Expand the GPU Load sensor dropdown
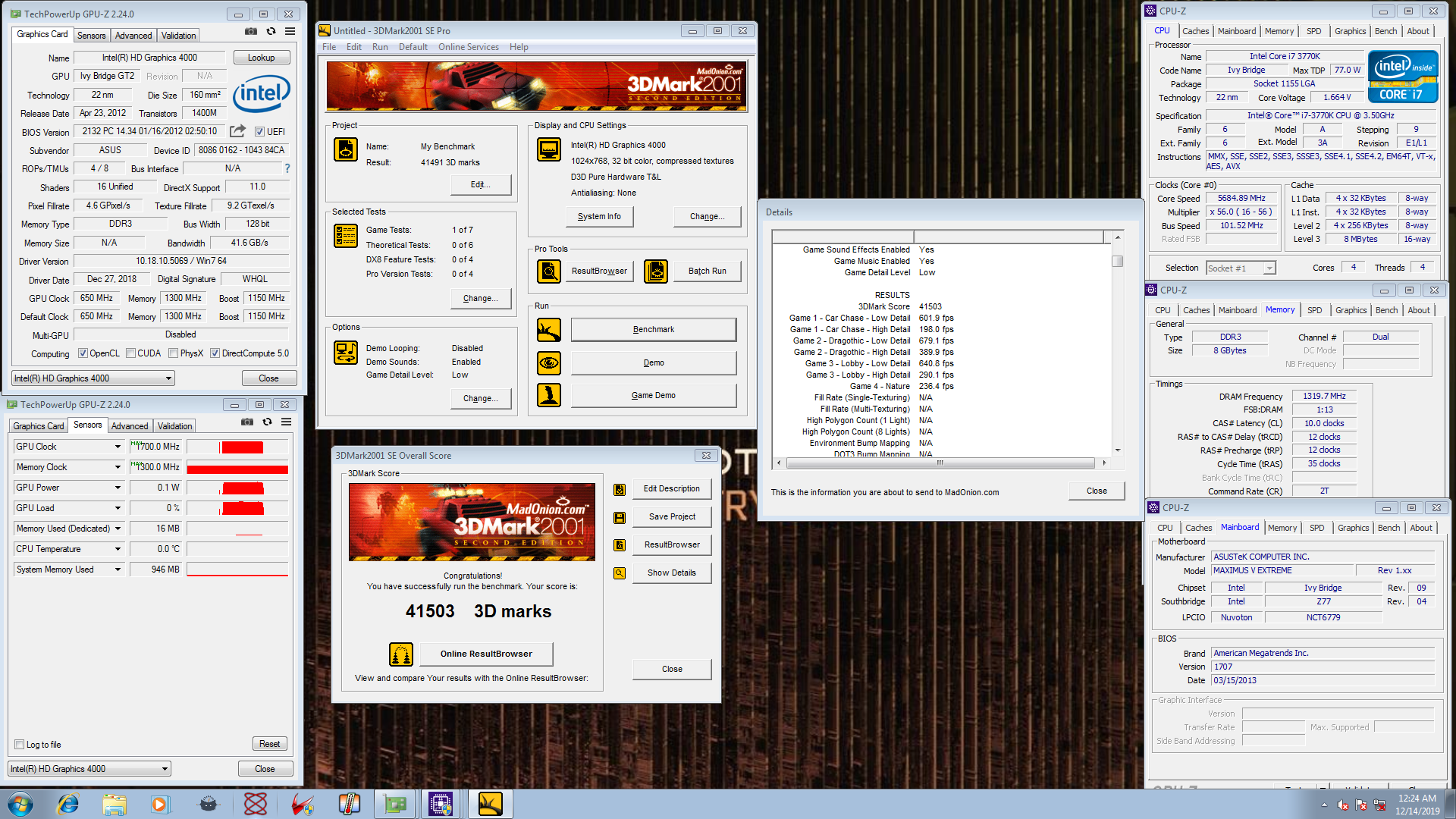The image size is (1456, 819). [118, 508]
